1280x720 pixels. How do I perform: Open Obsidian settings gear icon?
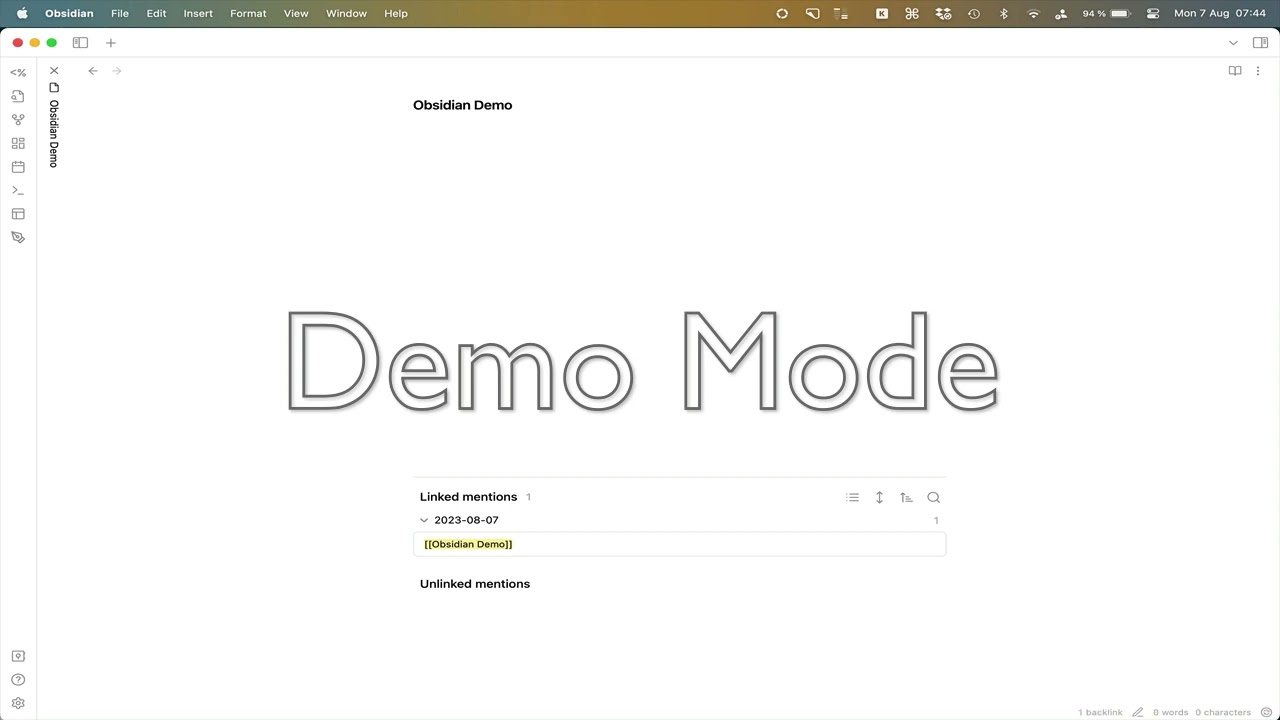[x=18, y=703]
